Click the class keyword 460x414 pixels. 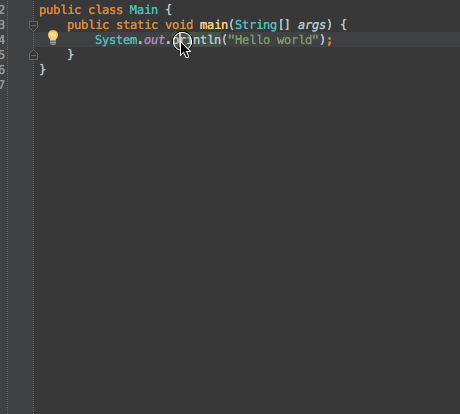(105, 10)
